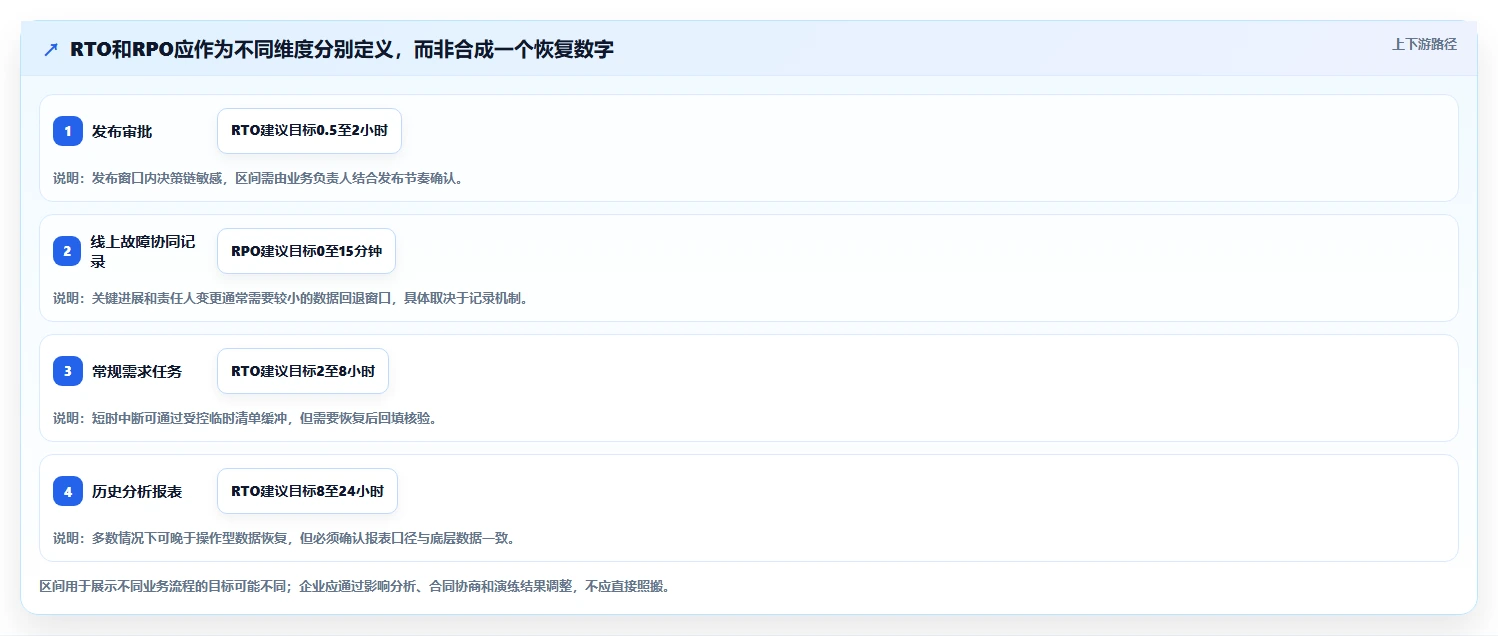This screenshot has width=1498, height=636.
Task: Click the note about 短时中断可通过受控临时清单缓冲
Action: (245, 418)
